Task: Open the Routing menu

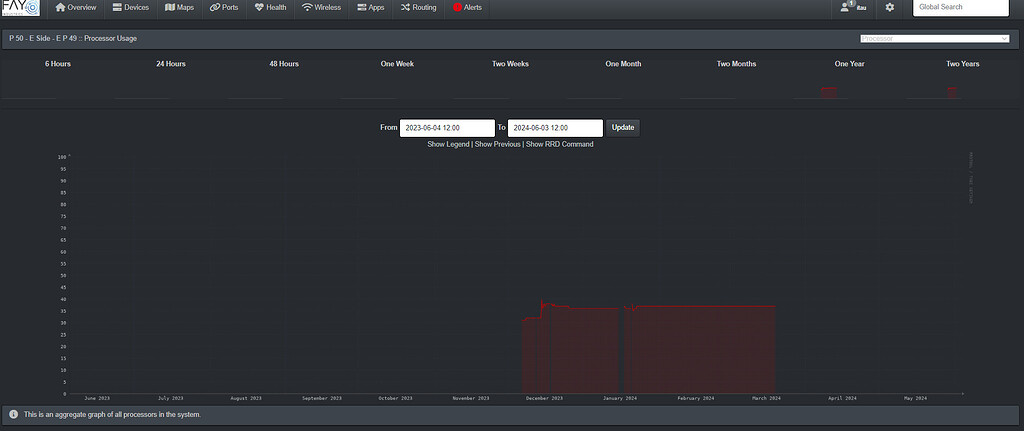Action: (x=418, y=8)
